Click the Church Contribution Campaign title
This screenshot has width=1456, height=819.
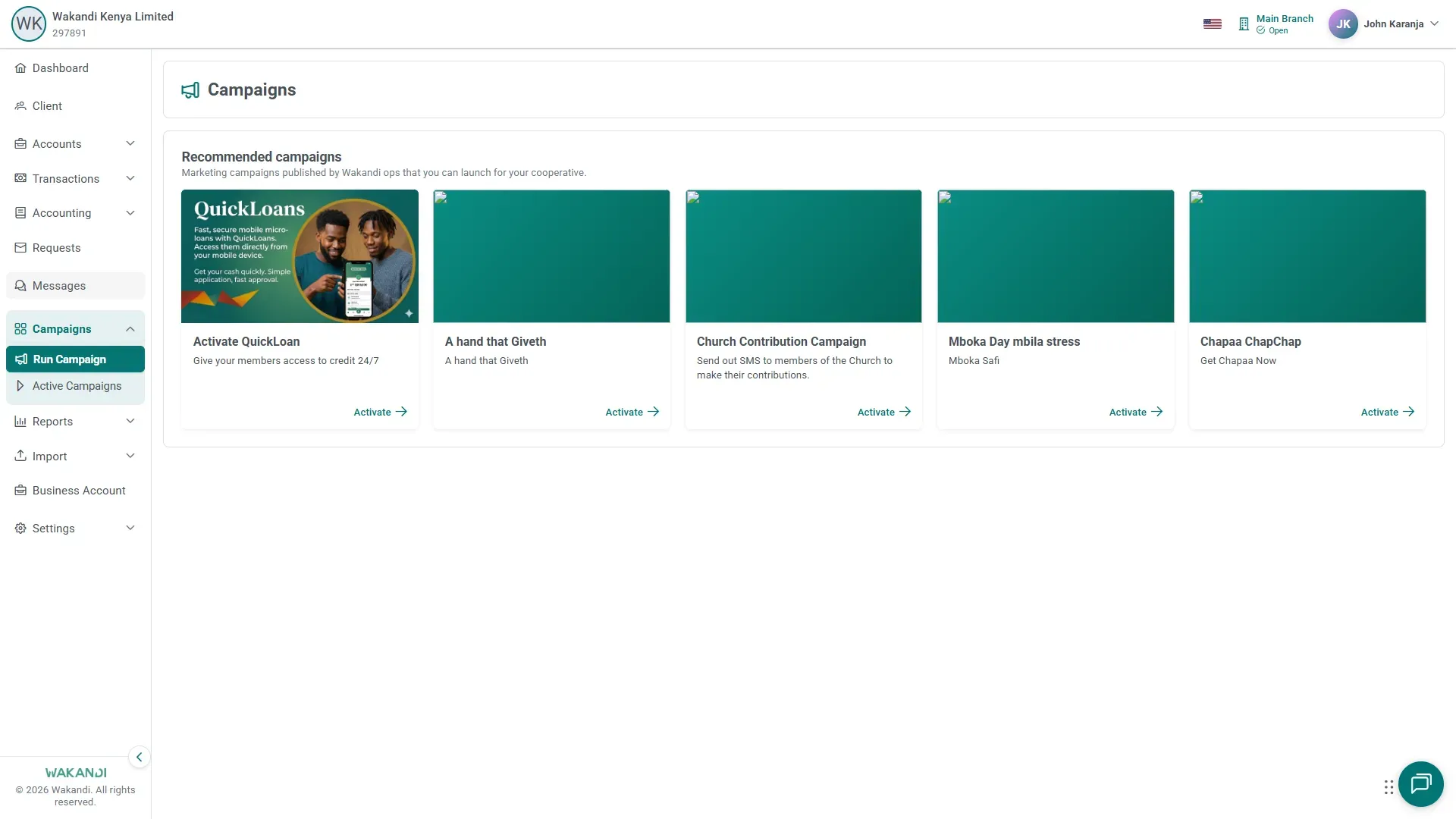click(x=781, y=342)
